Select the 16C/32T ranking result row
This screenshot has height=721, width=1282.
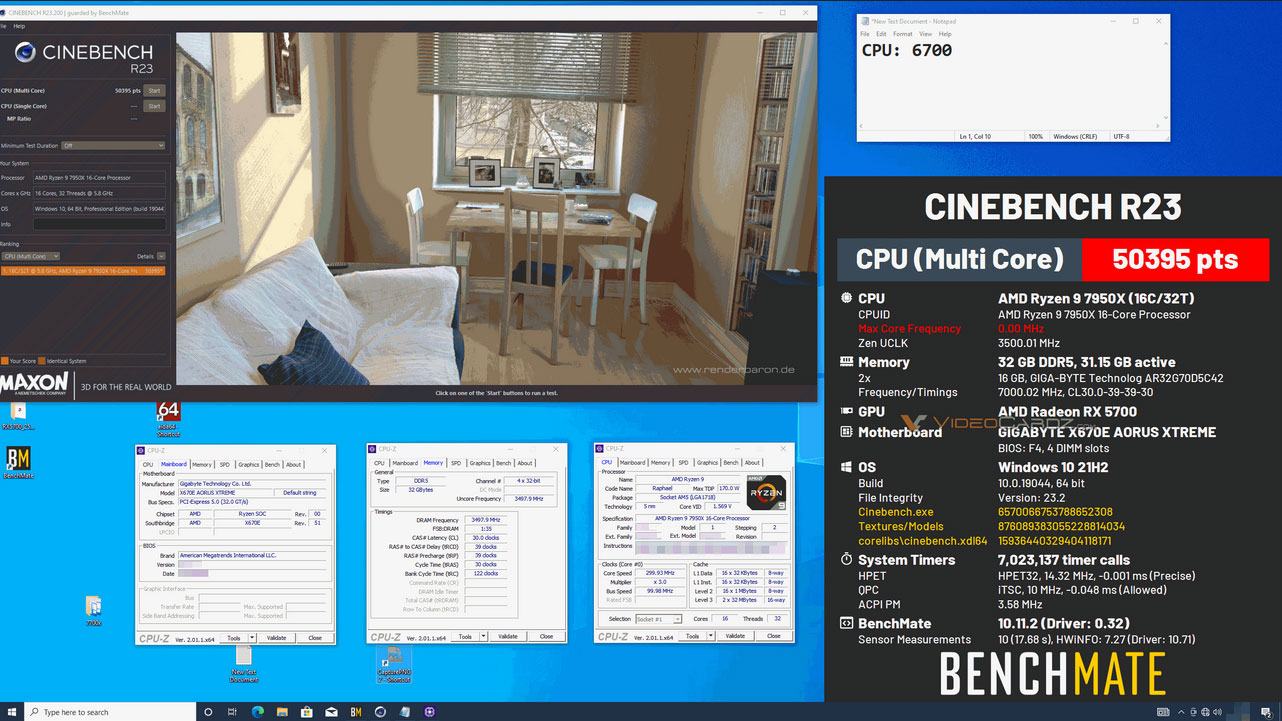pyautogui.click(x=83, y=270)
